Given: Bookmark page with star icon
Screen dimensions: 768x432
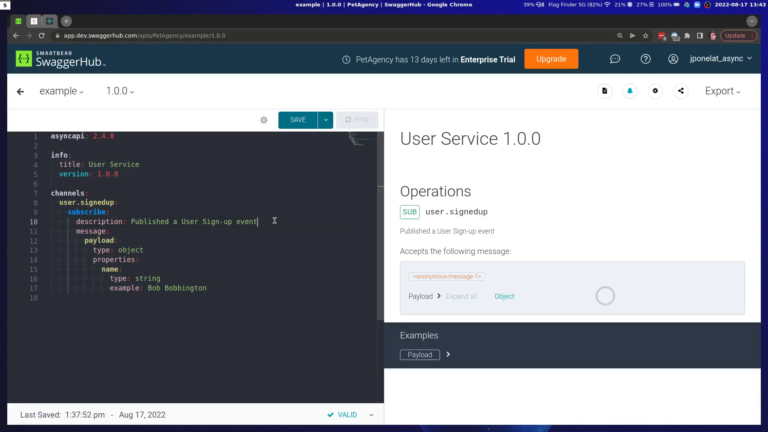Looking at the screenshot, I should [646, 36].
